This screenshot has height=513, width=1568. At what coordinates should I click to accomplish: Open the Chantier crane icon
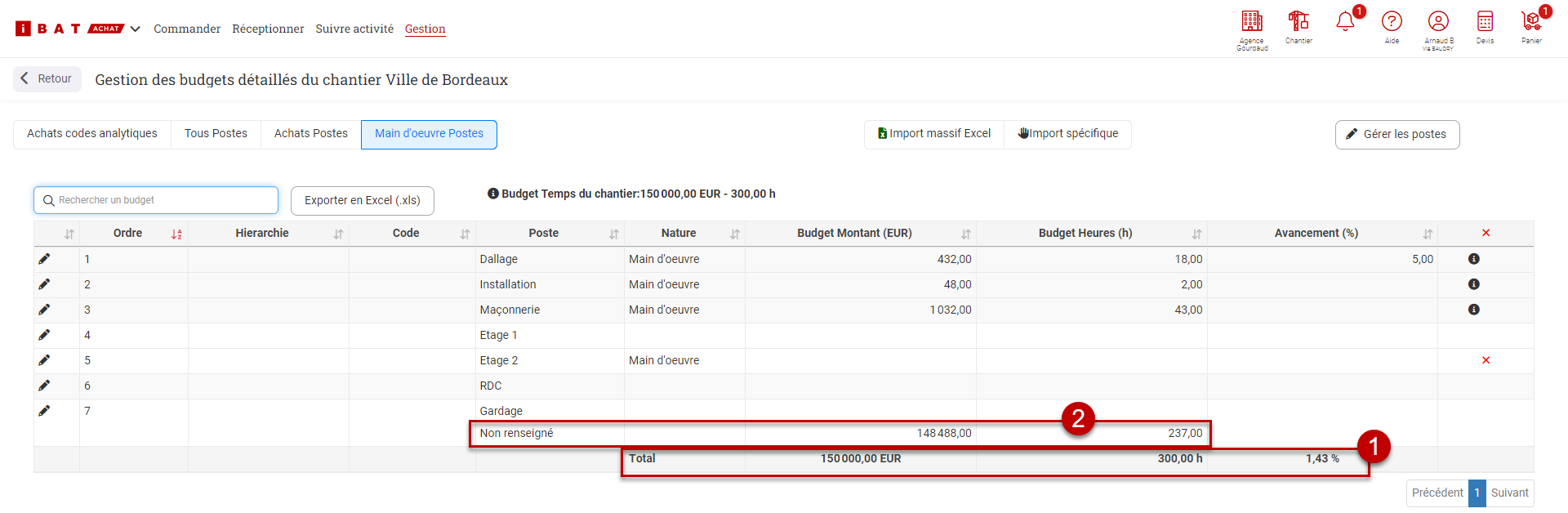pos(1298,22)
